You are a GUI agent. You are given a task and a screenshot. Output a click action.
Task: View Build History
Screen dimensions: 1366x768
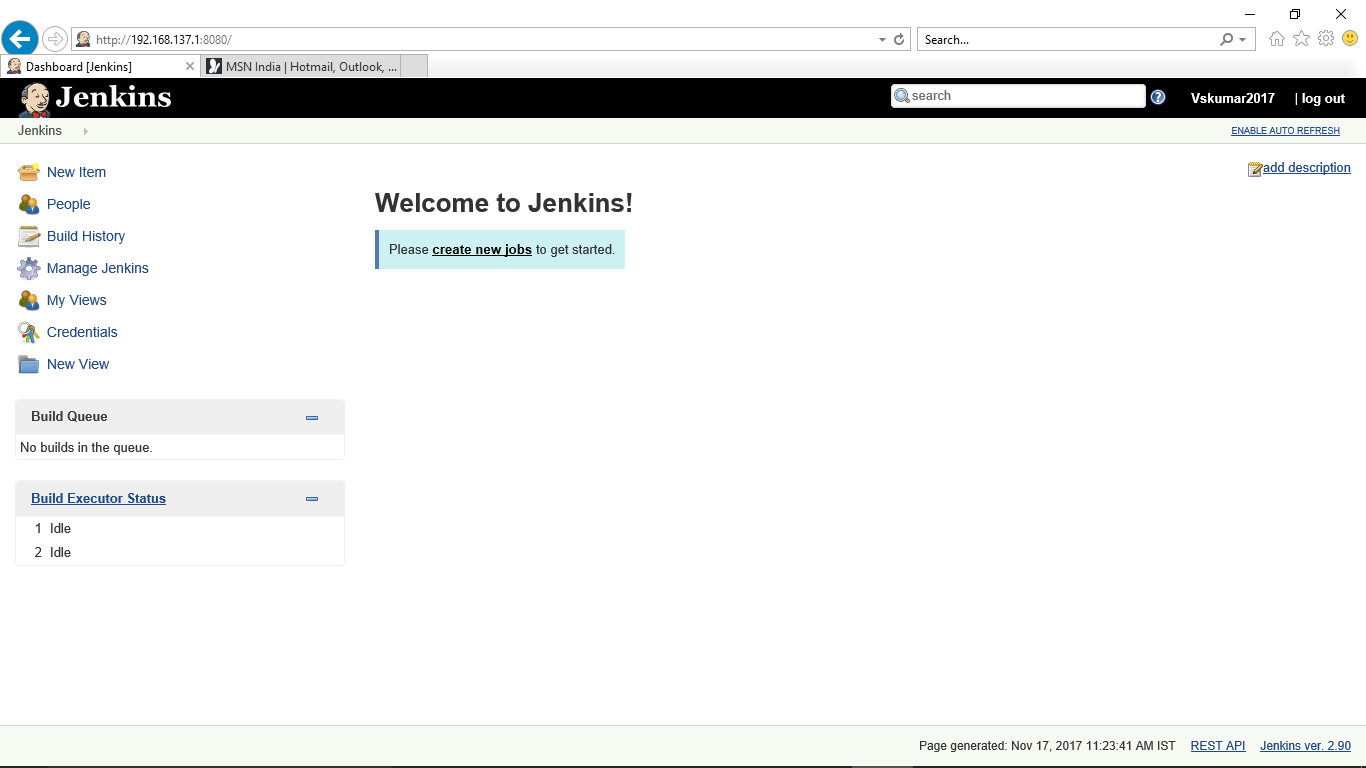click(x=85, y=236)
